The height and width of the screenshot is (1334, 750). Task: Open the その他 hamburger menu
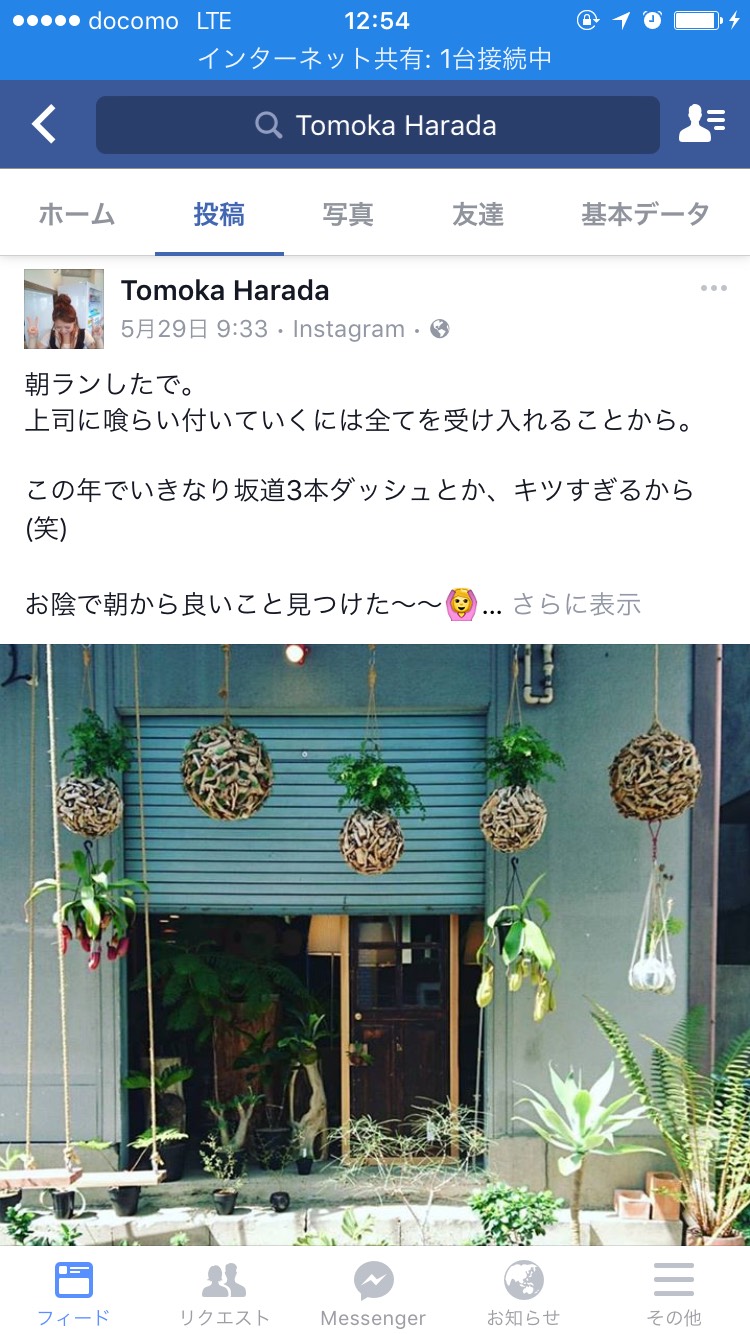674,1280
